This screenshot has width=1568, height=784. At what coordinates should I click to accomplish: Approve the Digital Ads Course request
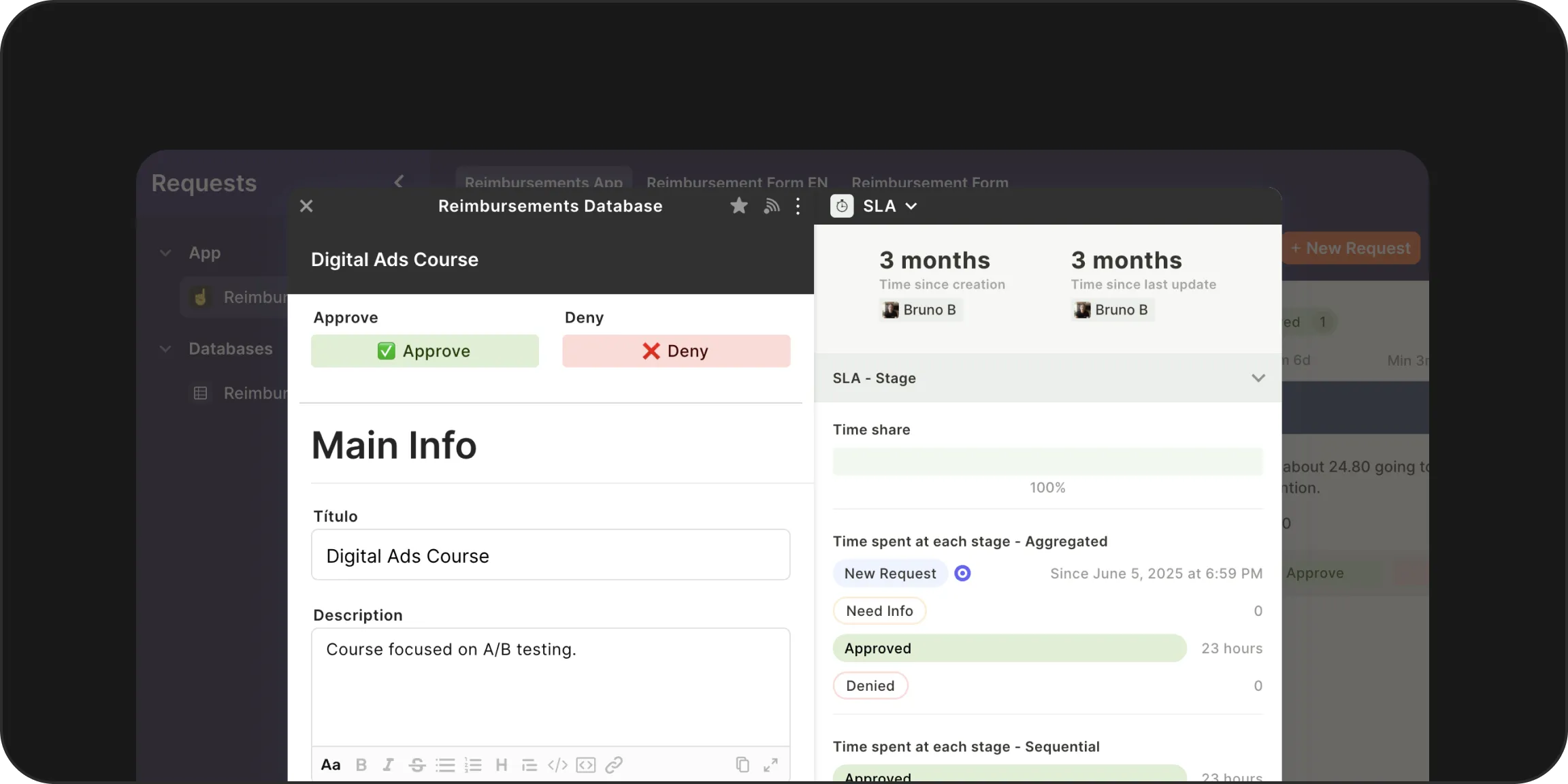tap(425, 350)
